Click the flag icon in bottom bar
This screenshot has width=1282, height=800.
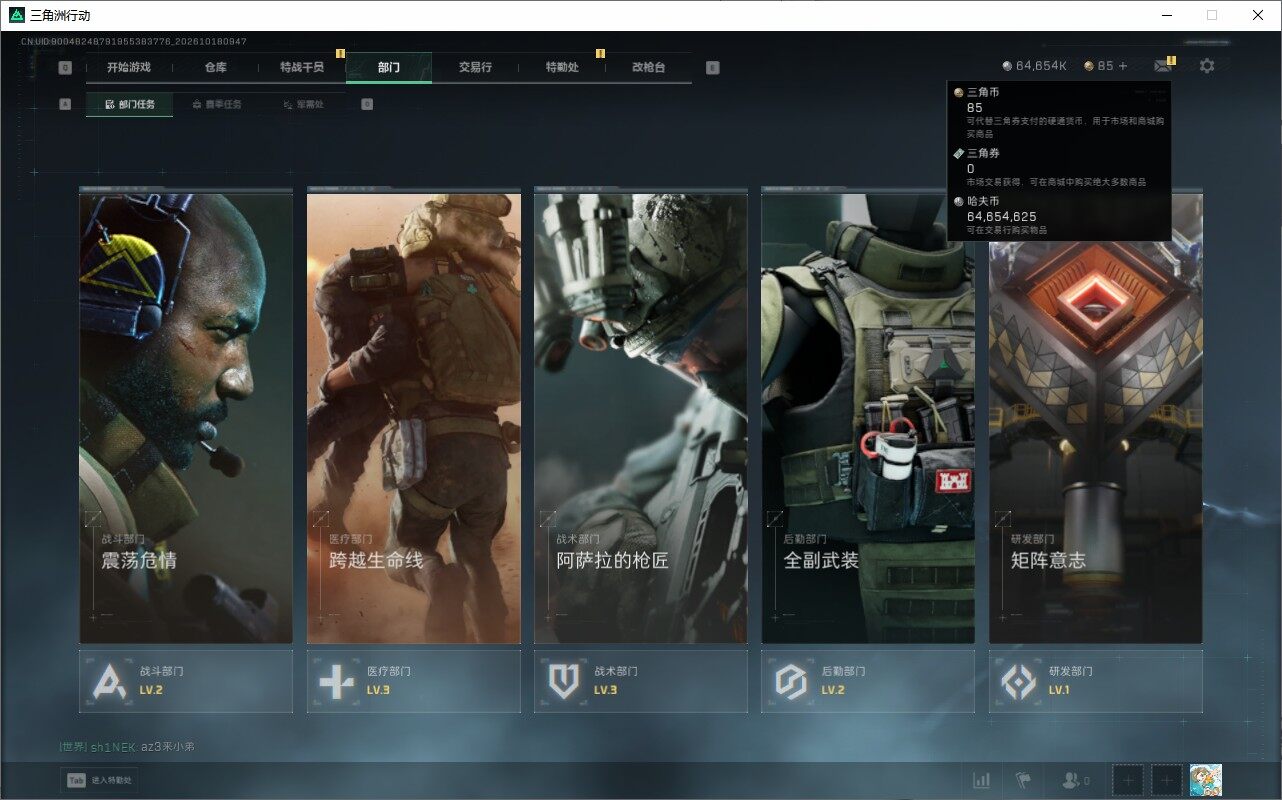tap(1023, 780)
